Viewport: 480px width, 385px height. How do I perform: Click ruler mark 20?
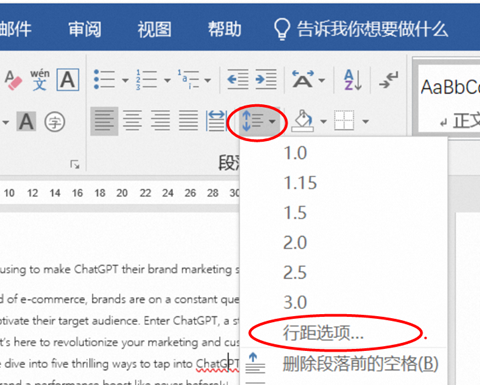[122, 193]
